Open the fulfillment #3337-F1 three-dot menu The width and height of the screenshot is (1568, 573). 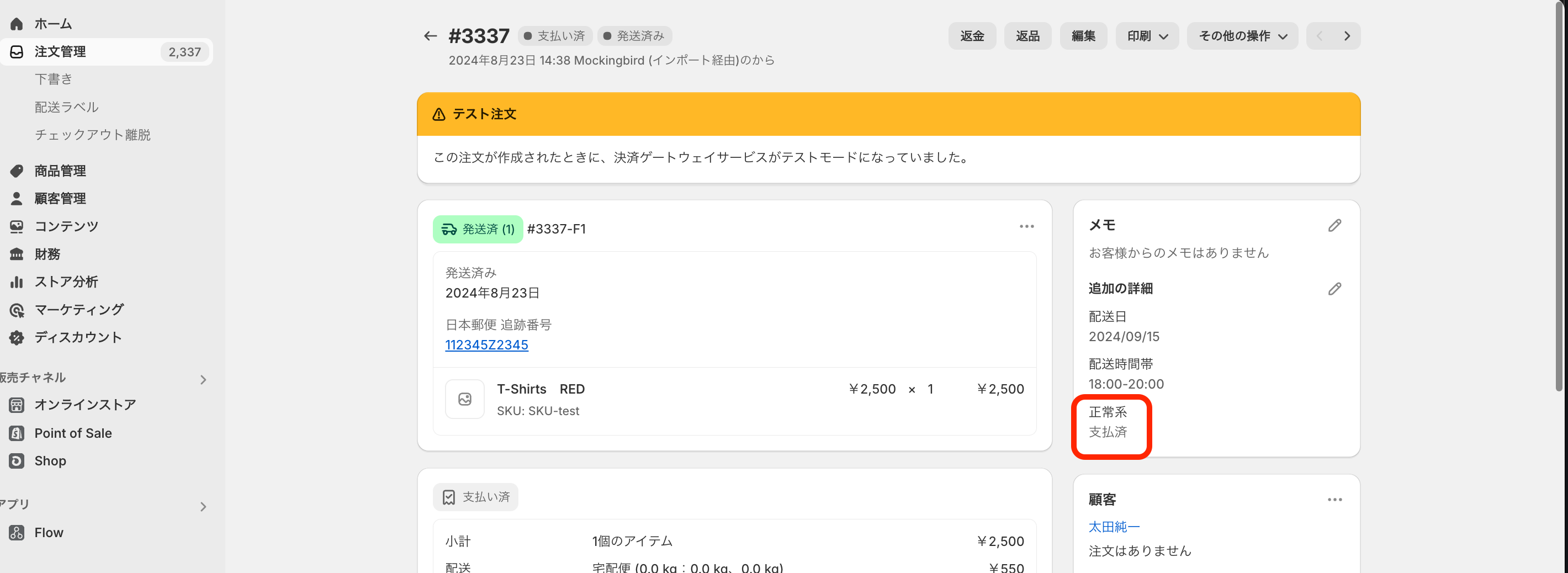click(1026, 226)
